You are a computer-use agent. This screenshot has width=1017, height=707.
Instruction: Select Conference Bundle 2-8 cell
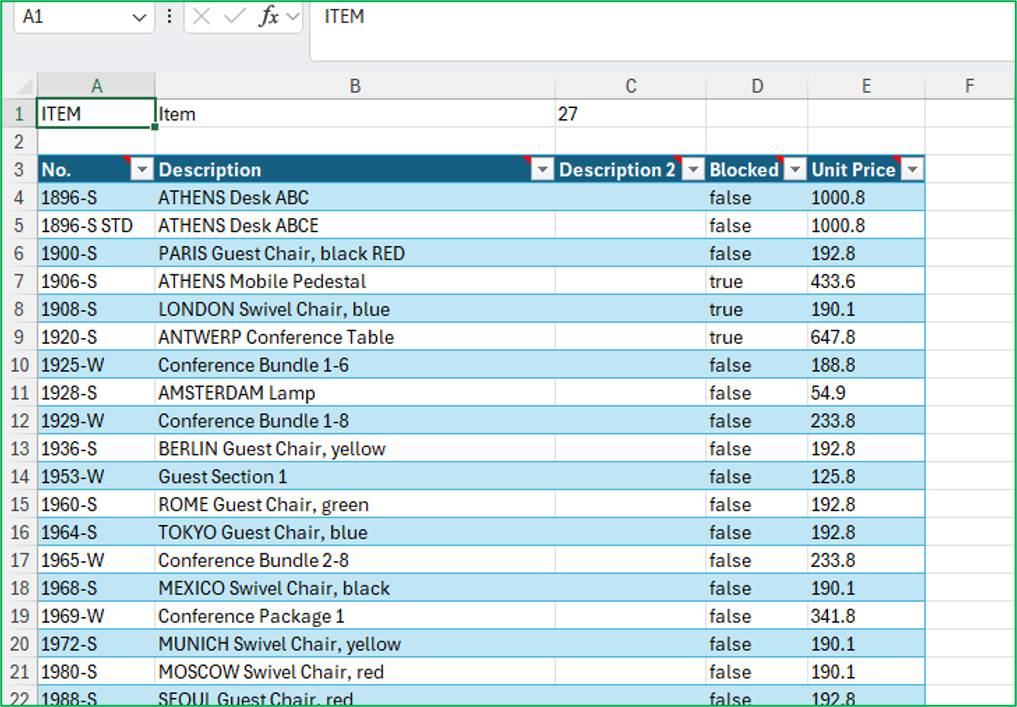[355, 560]
